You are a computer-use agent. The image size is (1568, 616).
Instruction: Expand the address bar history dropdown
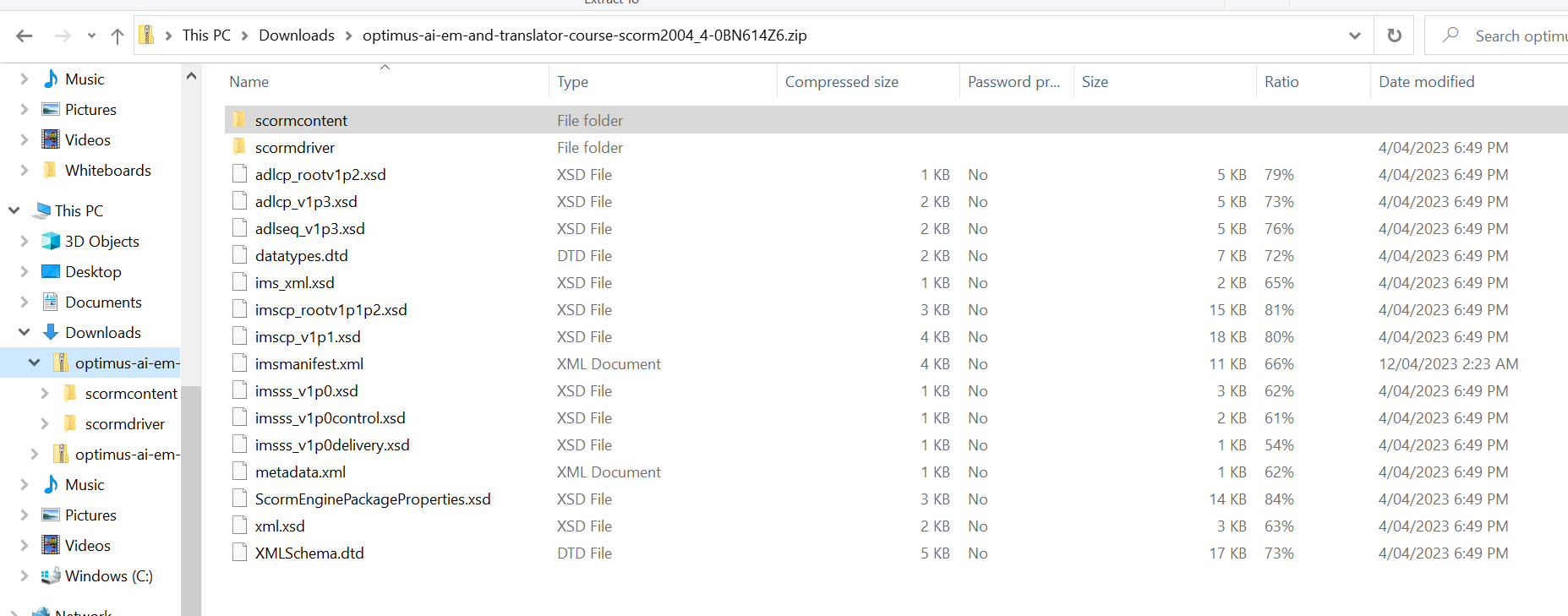coord(1355,35)
